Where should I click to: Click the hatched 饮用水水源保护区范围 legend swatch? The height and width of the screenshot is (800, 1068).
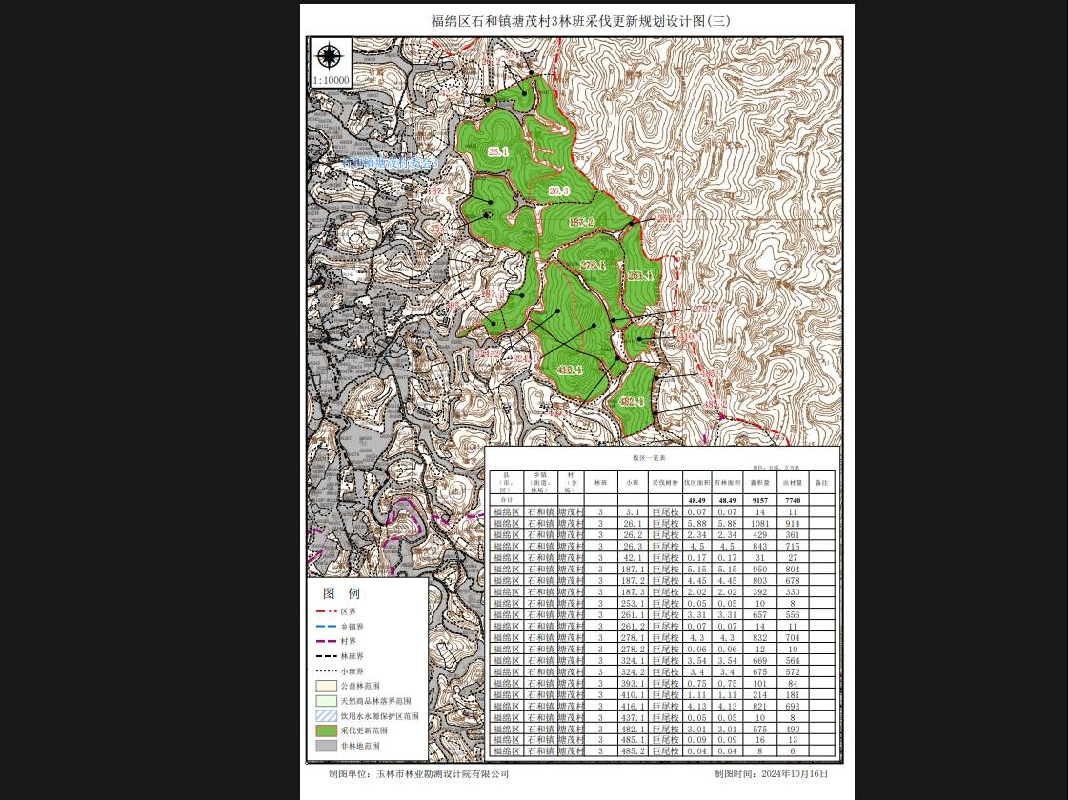[x=326, y=716]
